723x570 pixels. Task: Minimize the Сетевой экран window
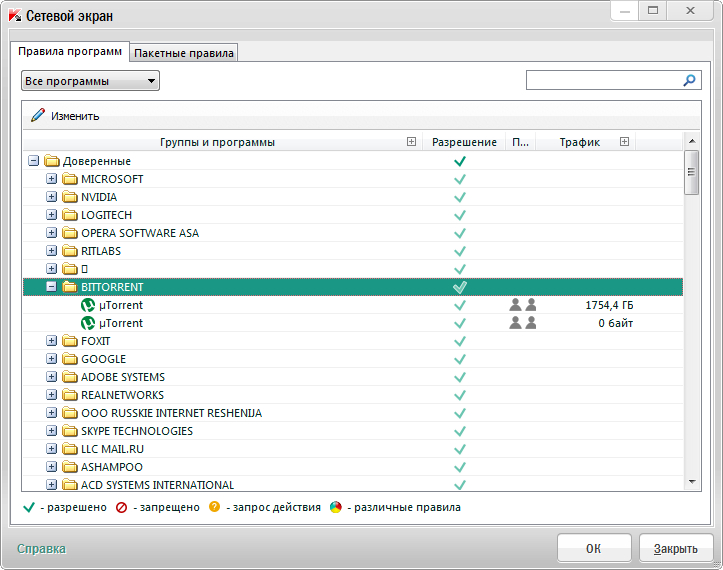coord(625,11)
